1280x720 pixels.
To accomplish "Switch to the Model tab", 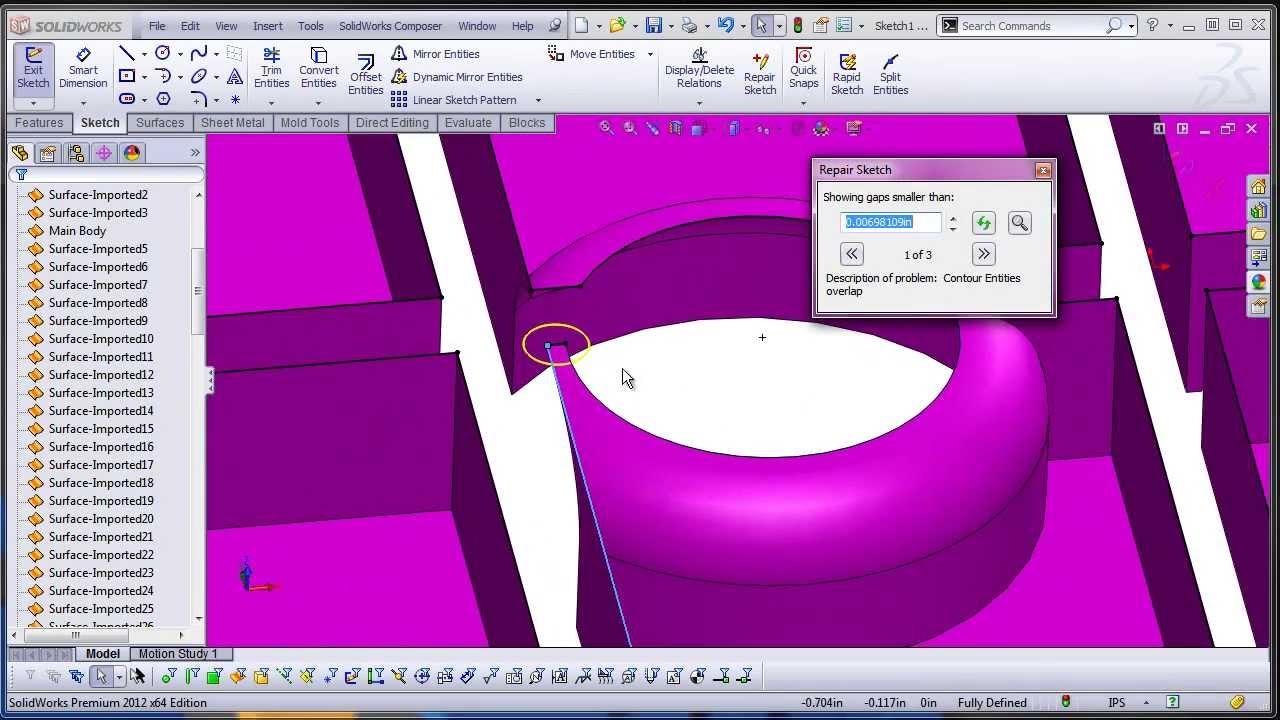I will 103,654.
